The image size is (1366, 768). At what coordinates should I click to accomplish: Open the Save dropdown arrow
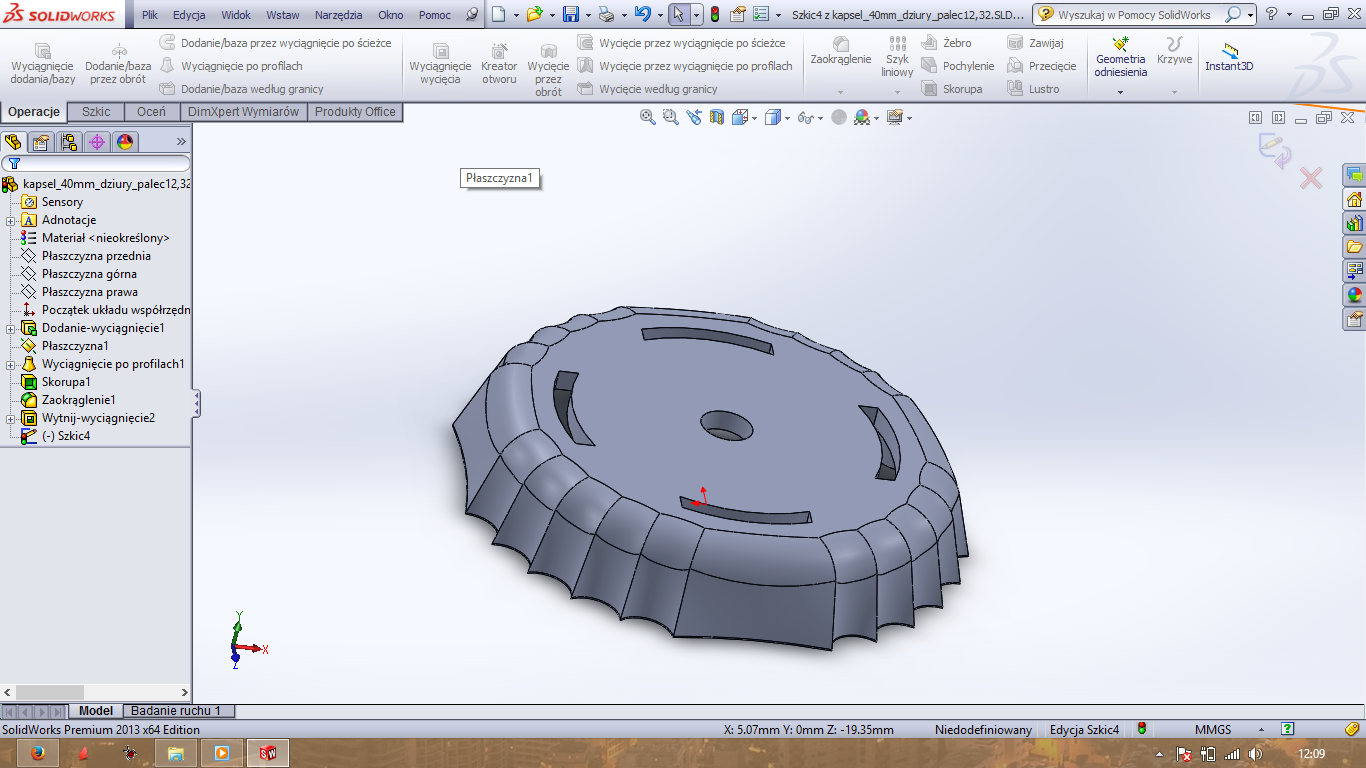pos(587,15)
